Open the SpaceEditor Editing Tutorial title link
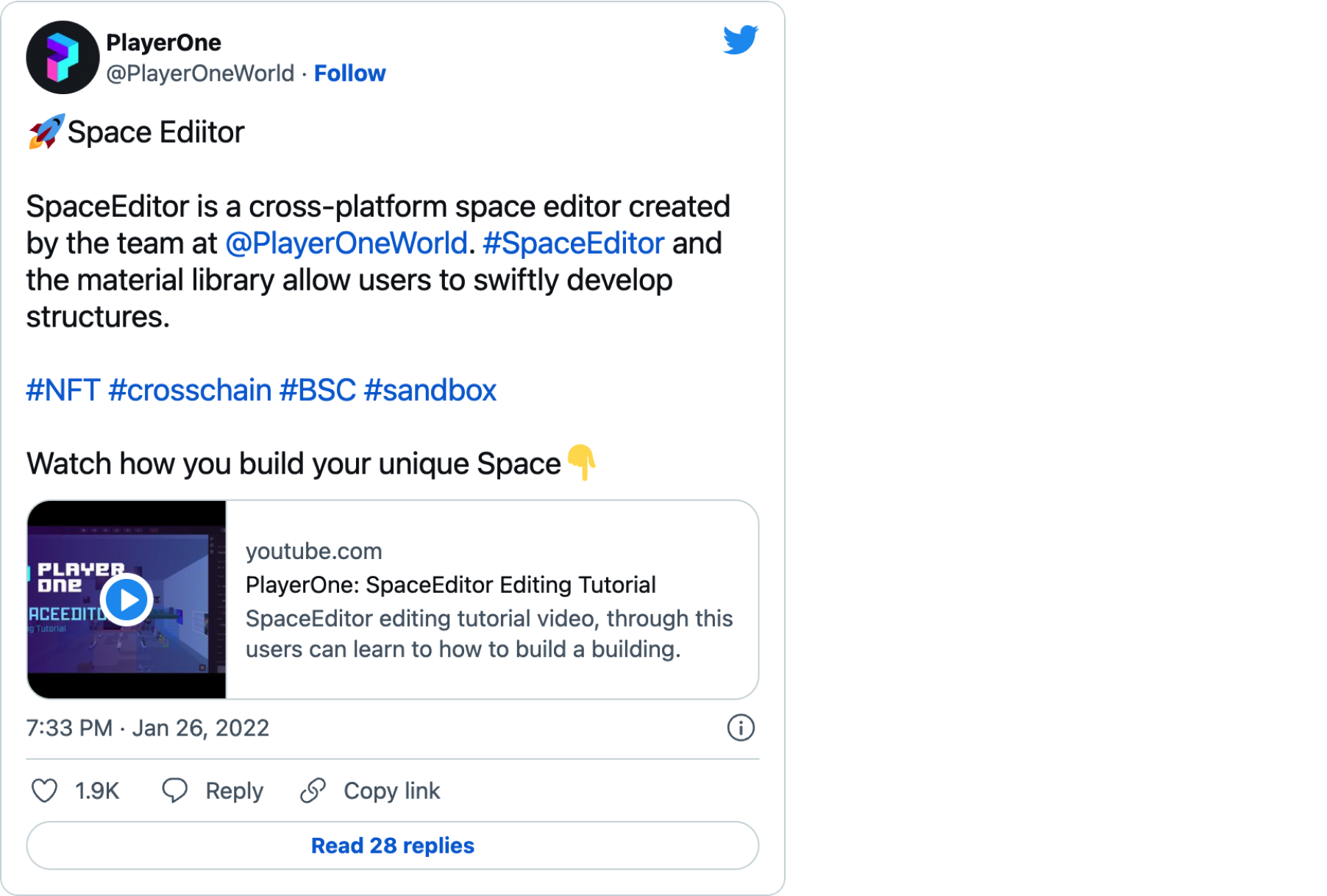 point(450,585)
